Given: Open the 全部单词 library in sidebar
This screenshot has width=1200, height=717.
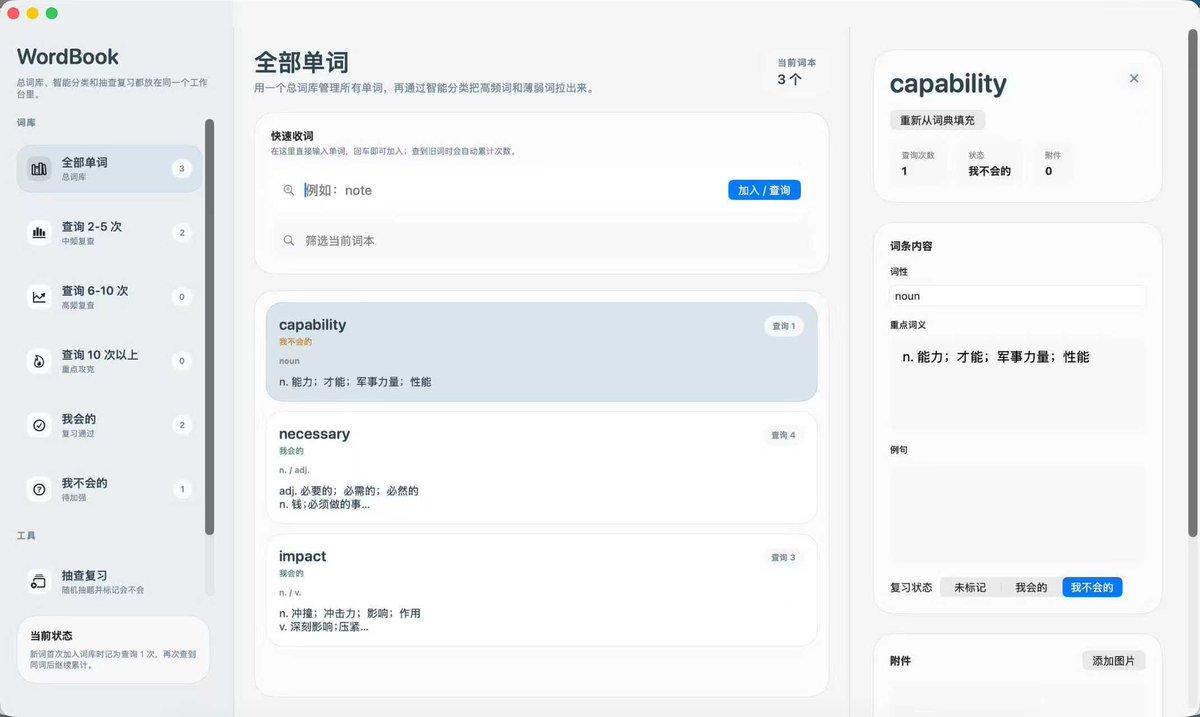Looking at the screenshot, I should [109, 169].
